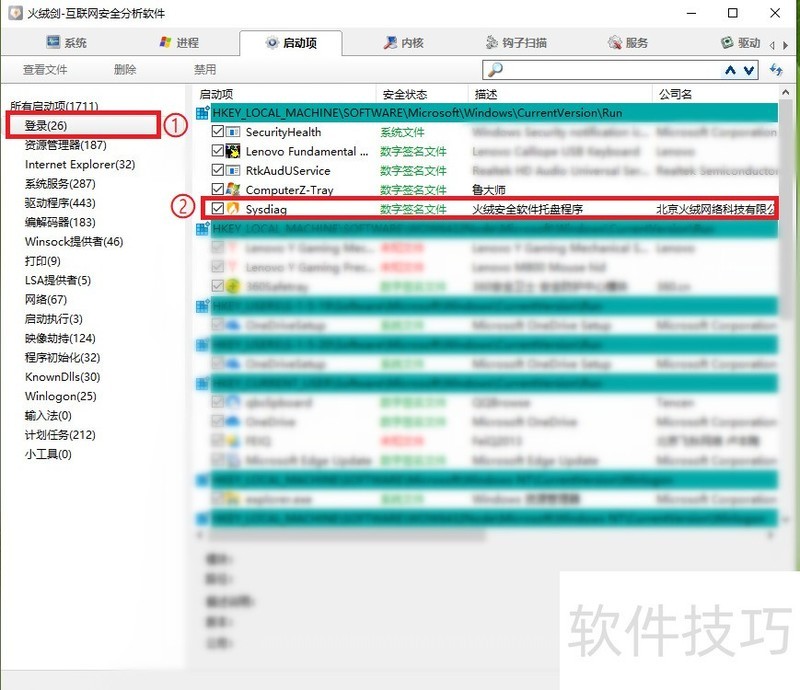Toggle the Lenovo Fundamental startup checkbox
This screenshot has height=690, width=800.
click(217, 151)
